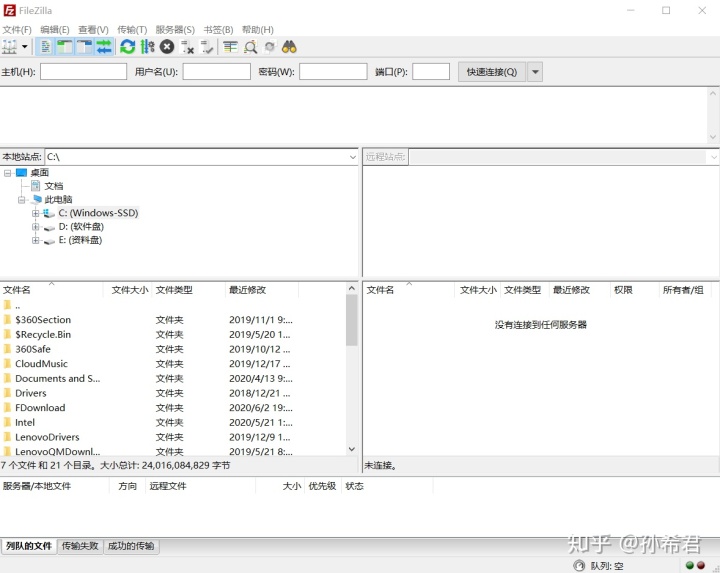Image resolution: width=720 pixels, height=573 pixels.
Task: Expand the E: (资料盘) drive
Action: click(35, 240)
